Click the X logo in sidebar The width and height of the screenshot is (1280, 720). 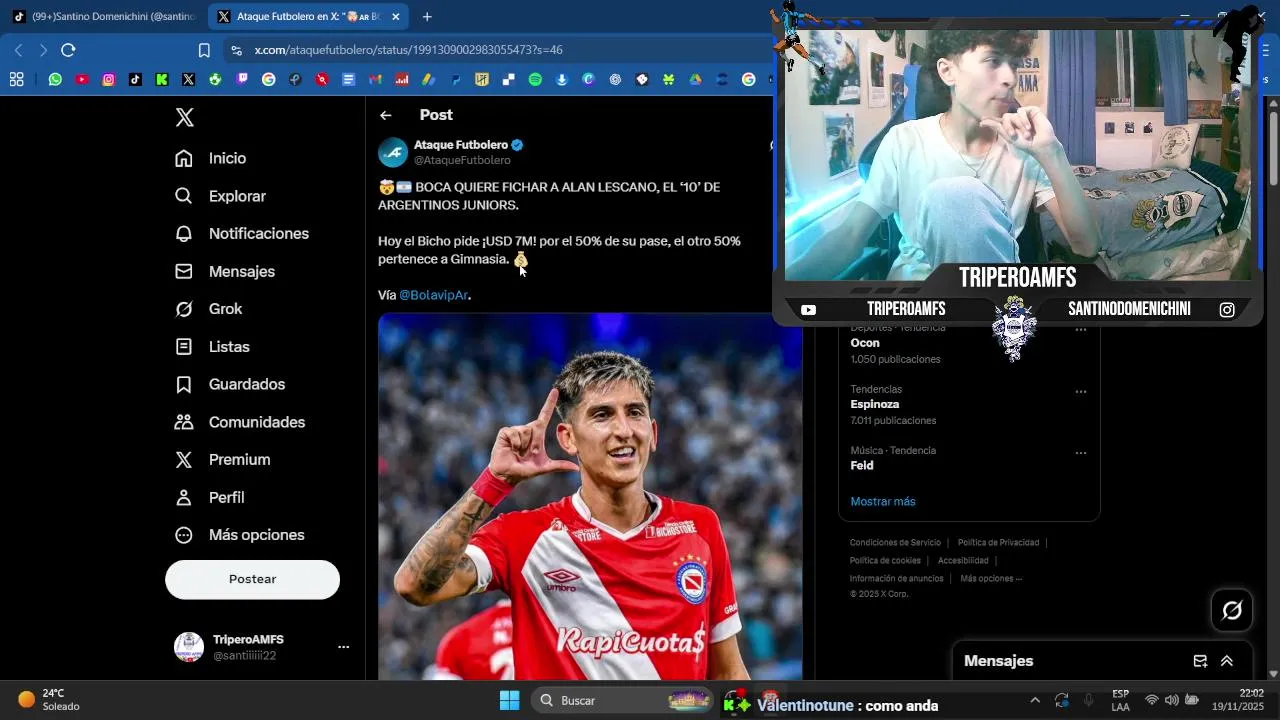pyautogui.click(x=184, y=117)
